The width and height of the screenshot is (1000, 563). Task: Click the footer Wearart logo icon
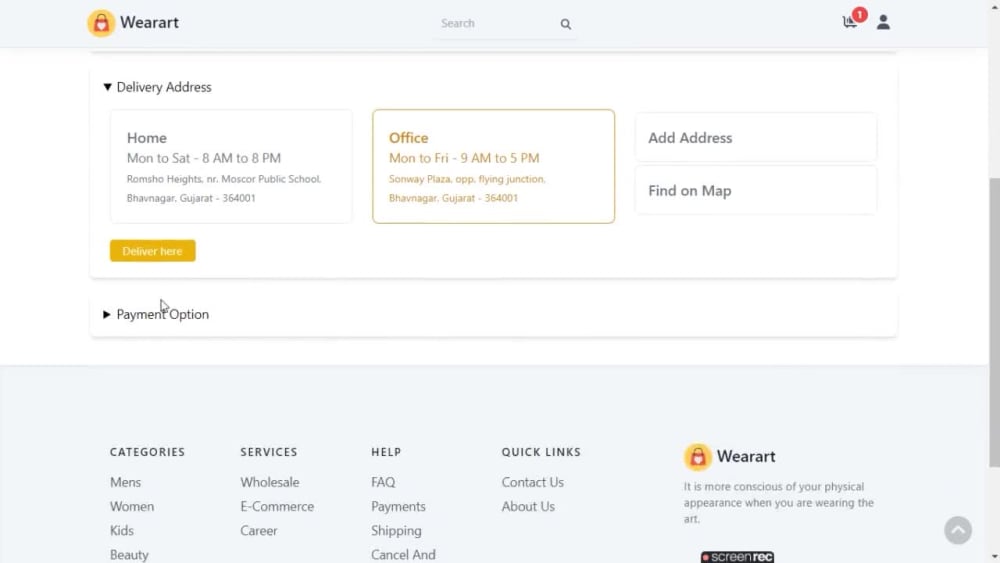[698, 457]
